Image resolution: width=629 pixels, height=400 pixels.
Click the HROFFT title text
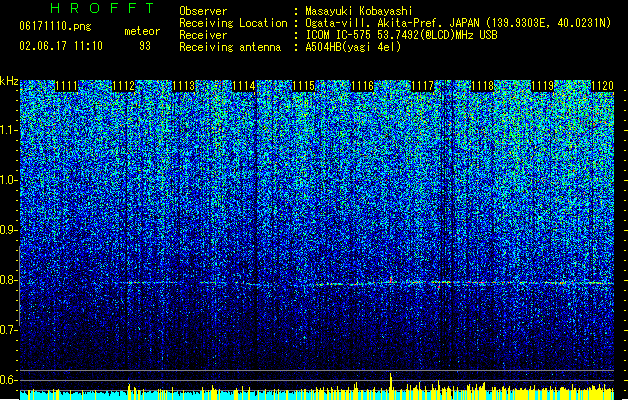102,8
